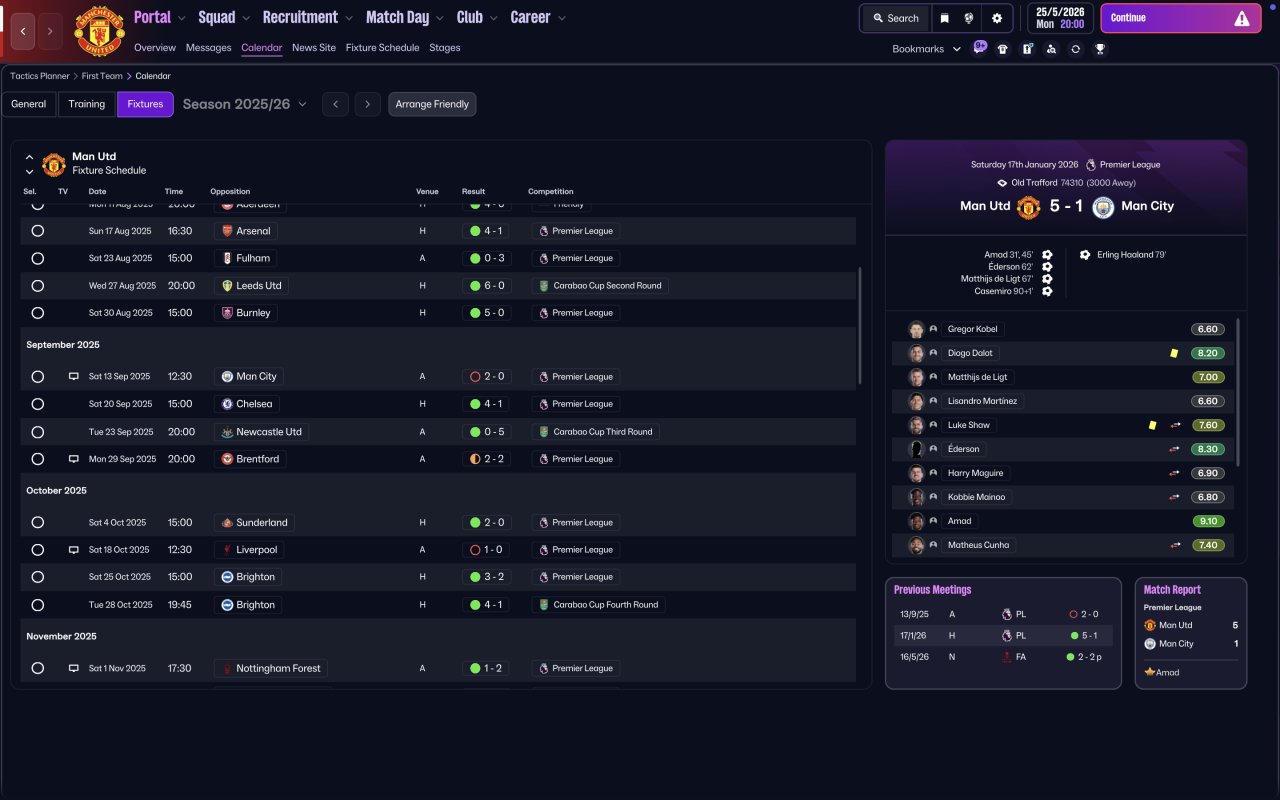The image size is (1280, 800).
Task: Select the Chelsea fixture radio button
Action: (38, 404)
